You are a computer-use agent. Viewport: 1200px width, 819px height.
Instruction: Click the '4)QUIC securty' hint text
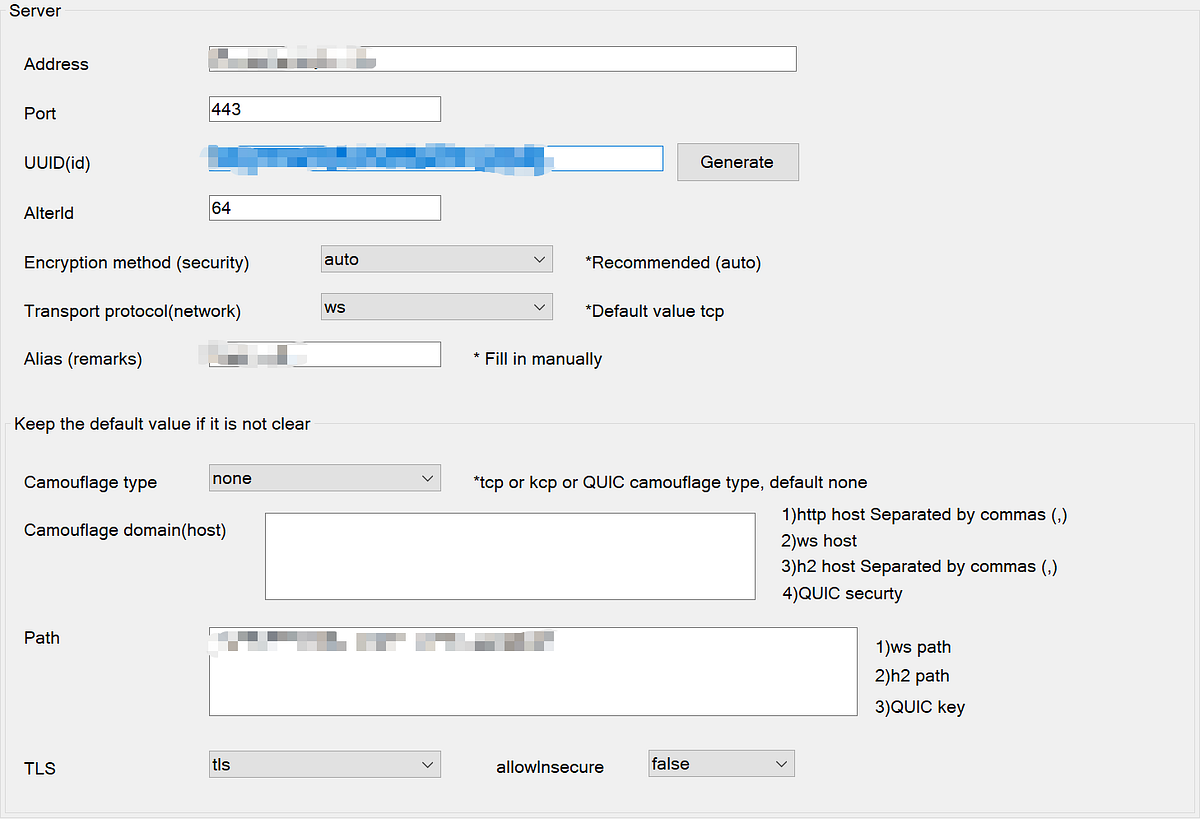842,593
